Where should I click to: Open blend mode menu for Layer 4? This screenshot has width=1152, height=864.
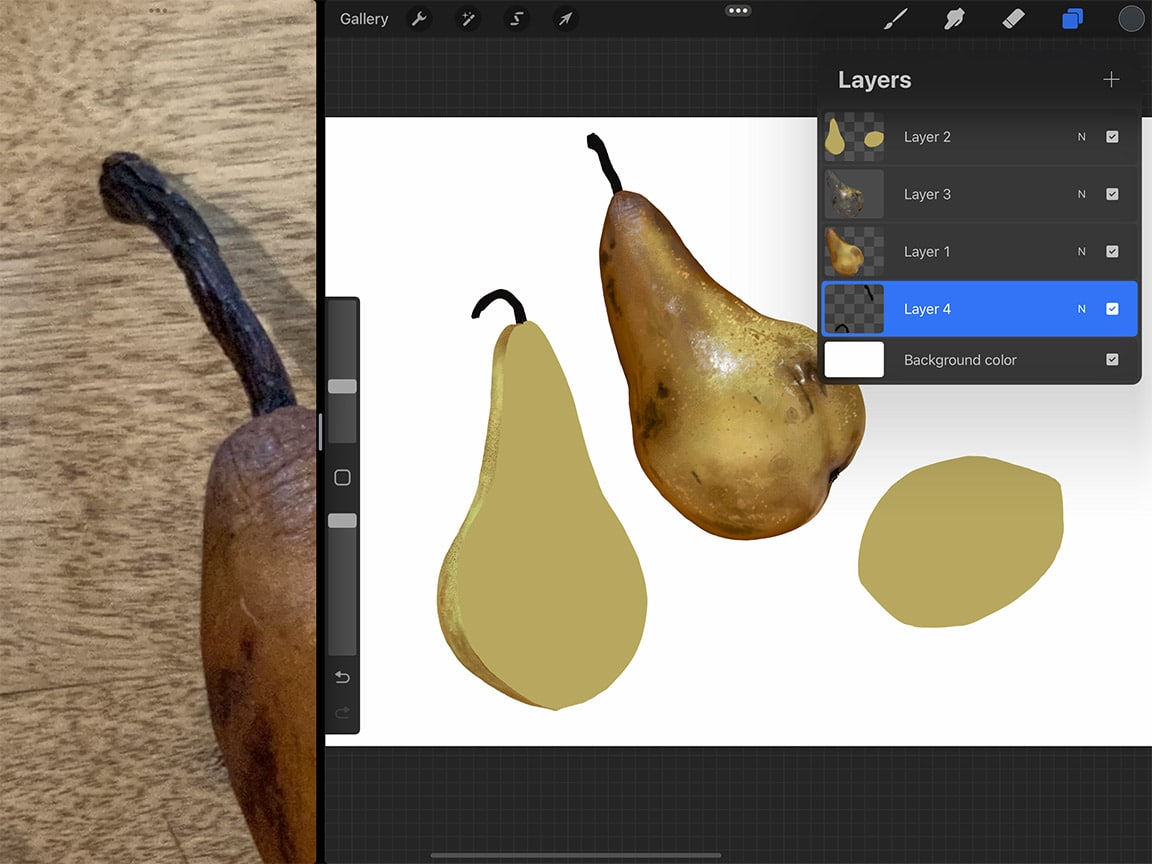click(1081, 308)
